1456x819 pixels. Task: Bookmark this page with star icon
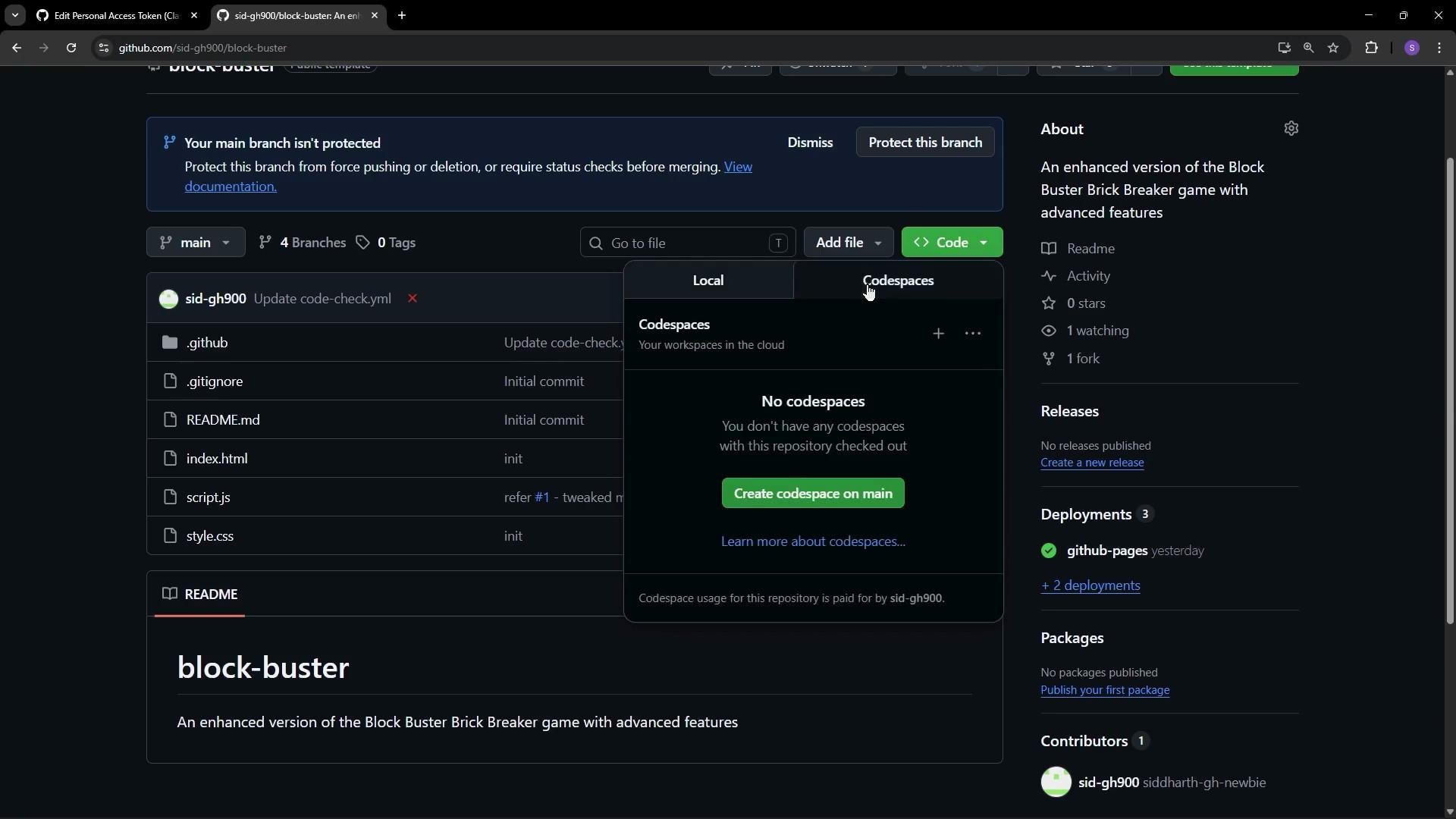[1333, 48]
